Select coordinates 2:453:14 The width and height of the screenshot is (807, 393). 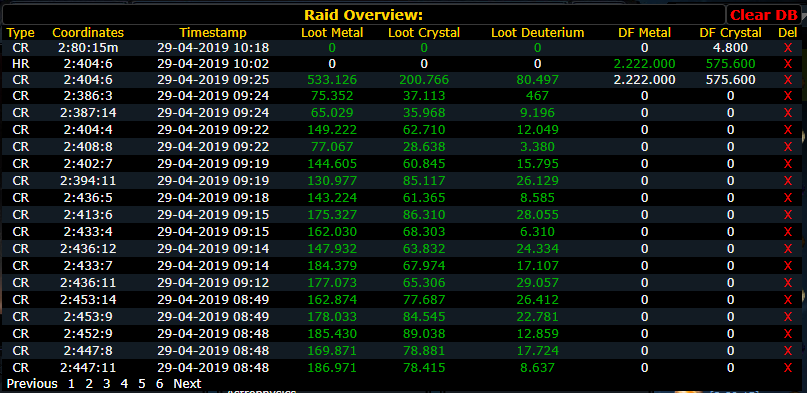pyautogui.click(x=88, y=299)
